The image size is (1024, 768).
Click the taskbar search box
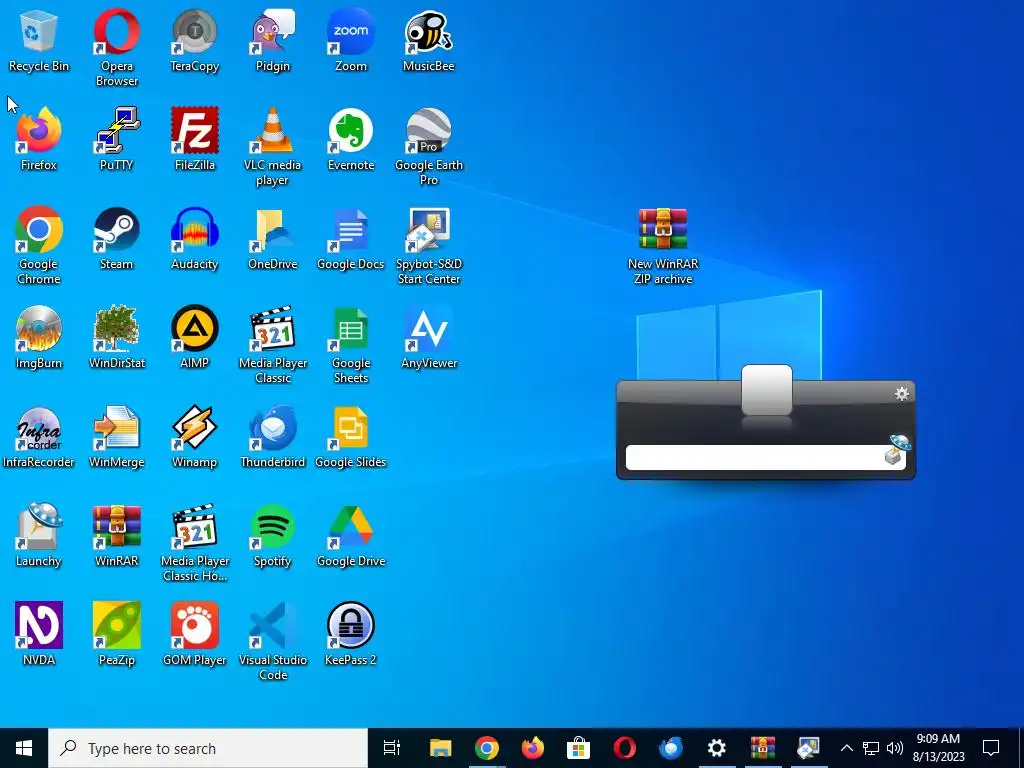pos(208,748)
